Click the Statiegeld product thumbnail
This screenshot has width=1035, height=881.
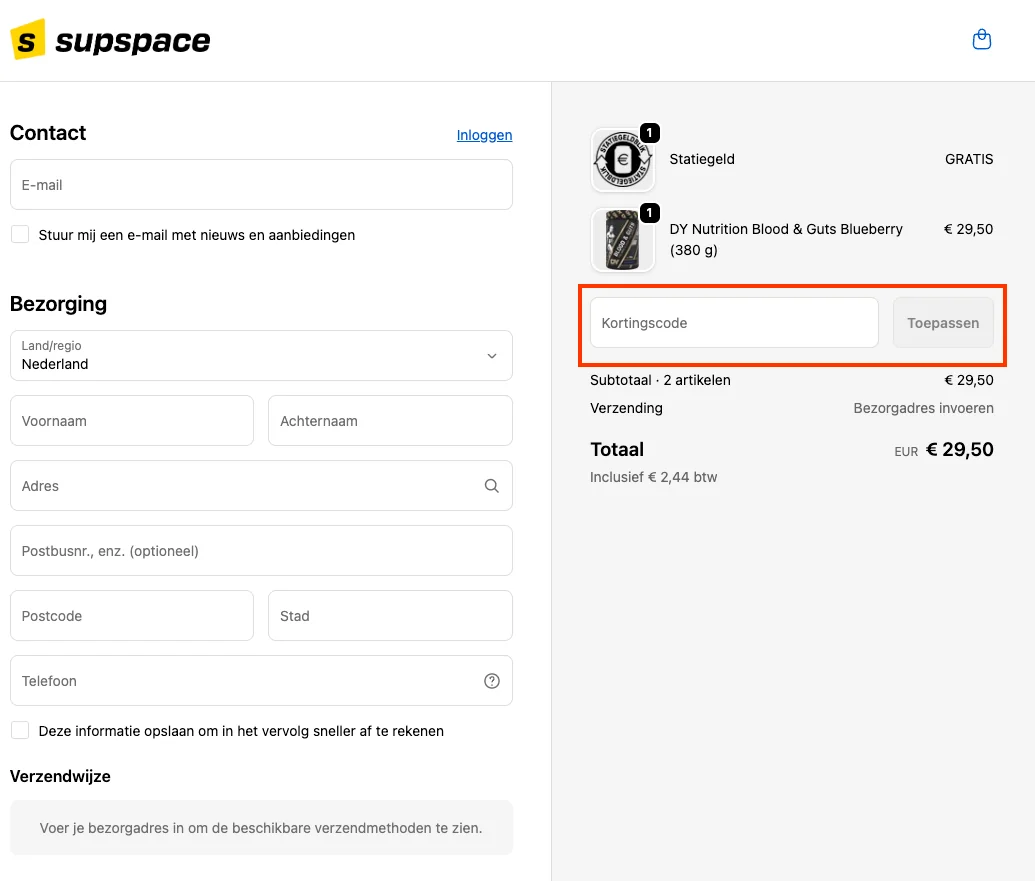tap(623, 159)
